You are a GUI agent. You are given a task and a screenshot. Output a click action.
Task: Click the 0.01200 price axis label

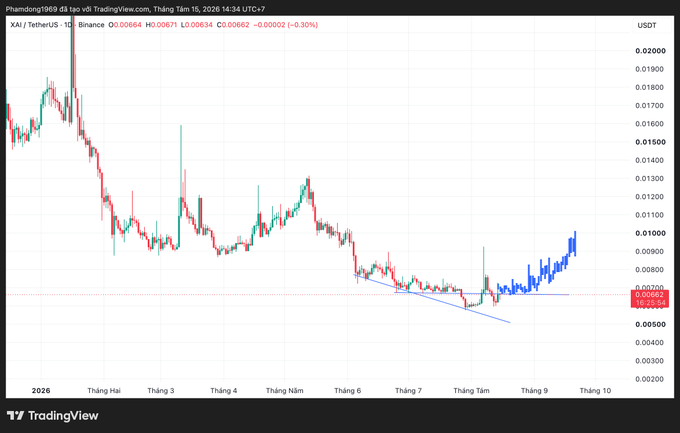click(650, 197)
